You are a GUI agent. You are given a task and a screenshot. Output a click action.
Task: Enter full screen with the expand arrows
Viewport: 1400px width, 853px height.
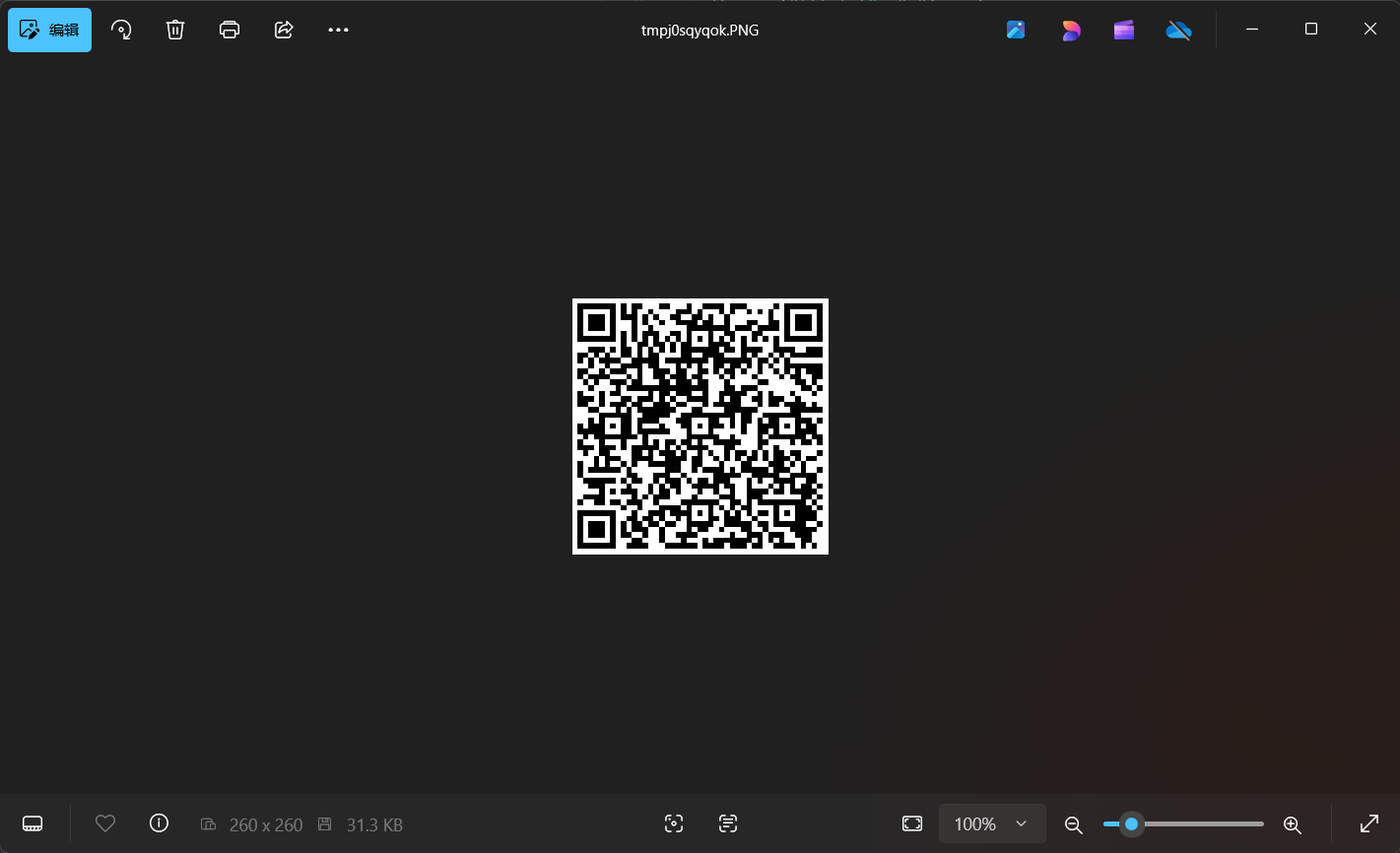[1369, 823]
